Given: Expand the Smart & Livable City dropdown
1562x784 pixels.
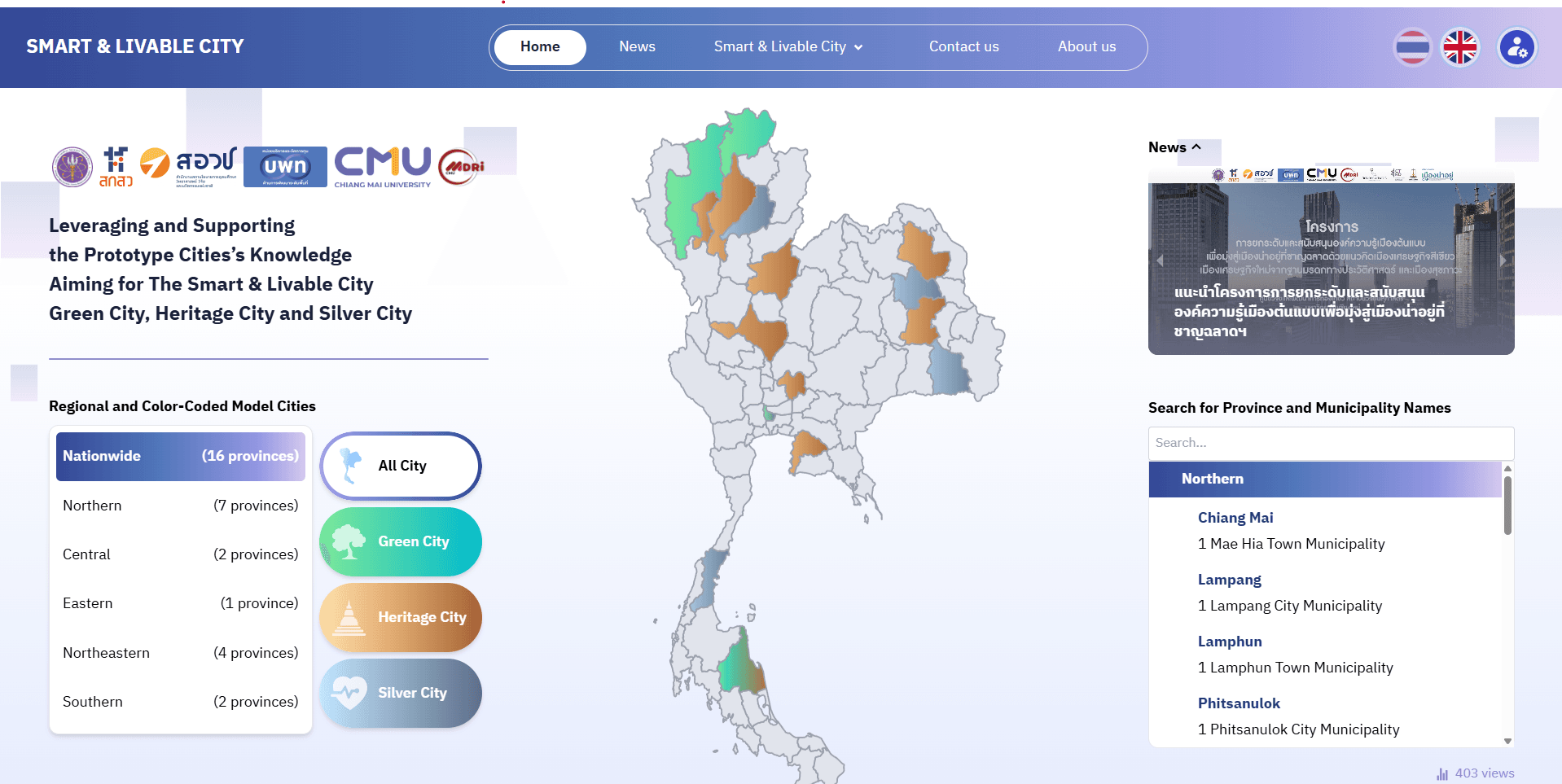Looking at the screenshot, I should pyautogui.click(x=788, y=47).
